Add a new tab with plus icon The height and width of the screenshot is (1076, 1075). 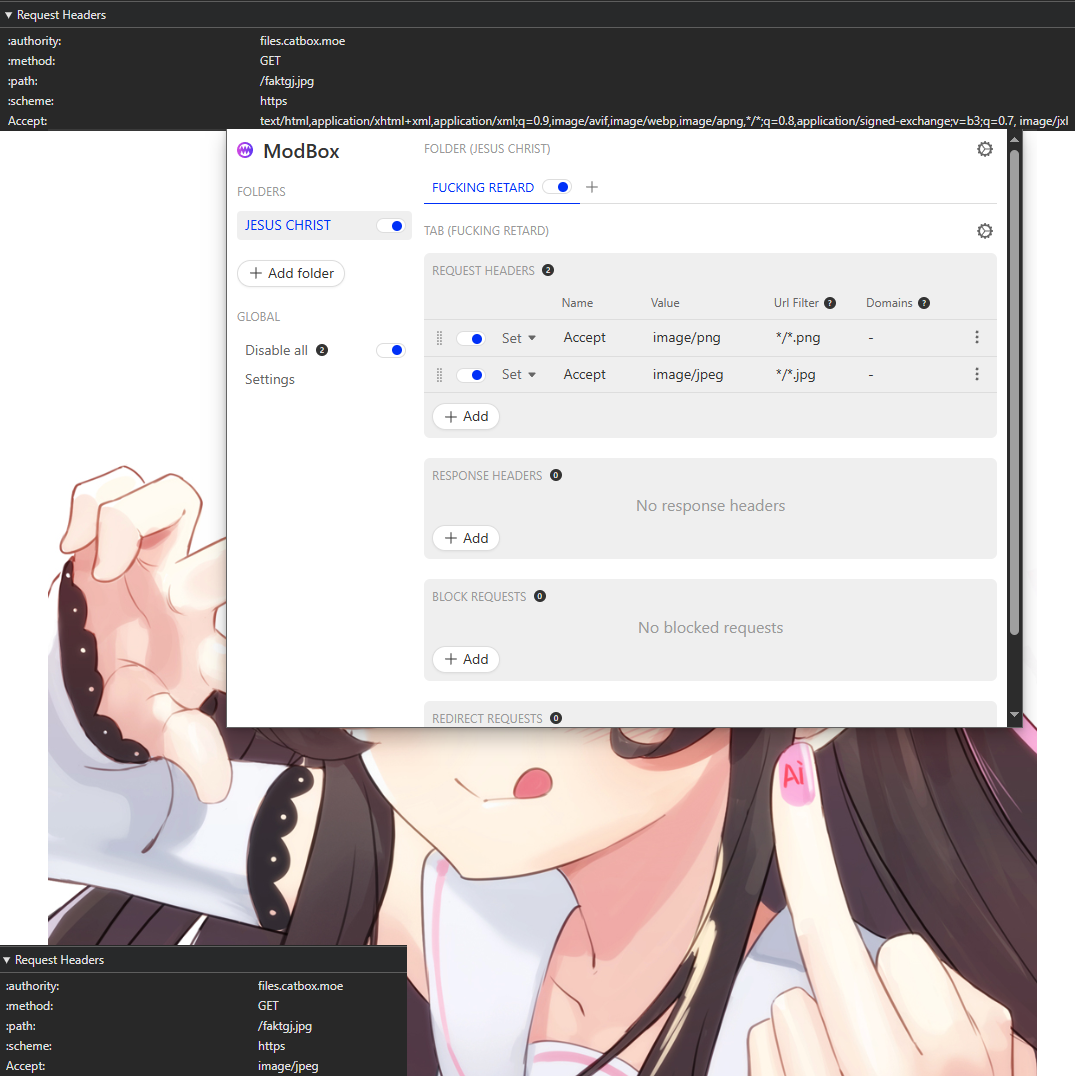[x=592, y=187]
